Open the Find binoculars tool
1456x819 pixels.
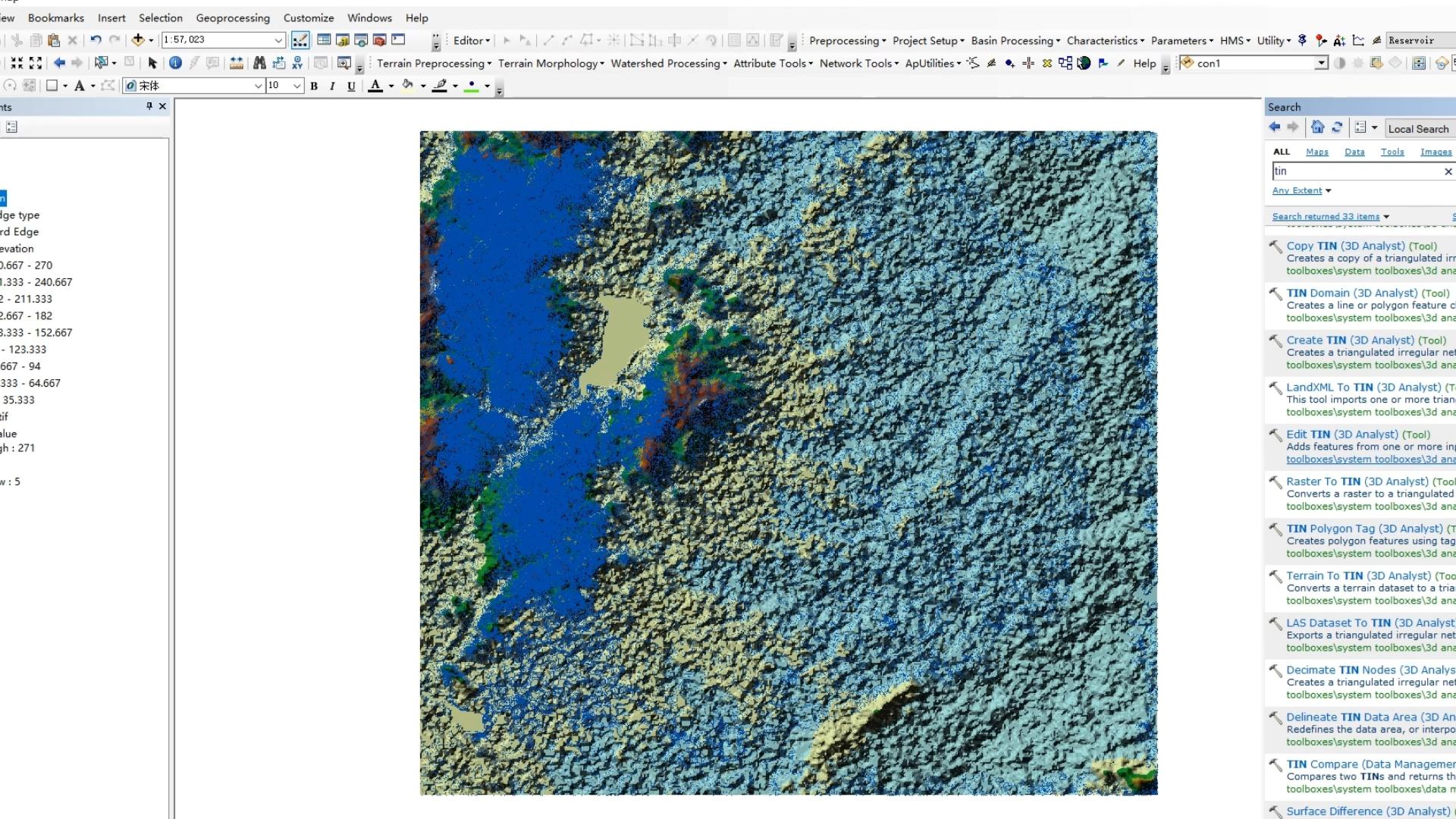[259, 63]
